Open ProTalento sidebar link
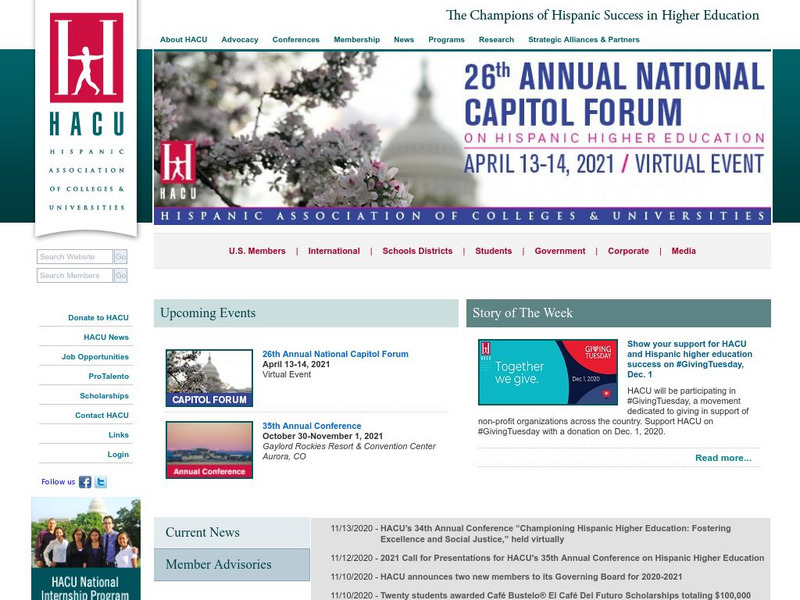 tap(109, 376)
